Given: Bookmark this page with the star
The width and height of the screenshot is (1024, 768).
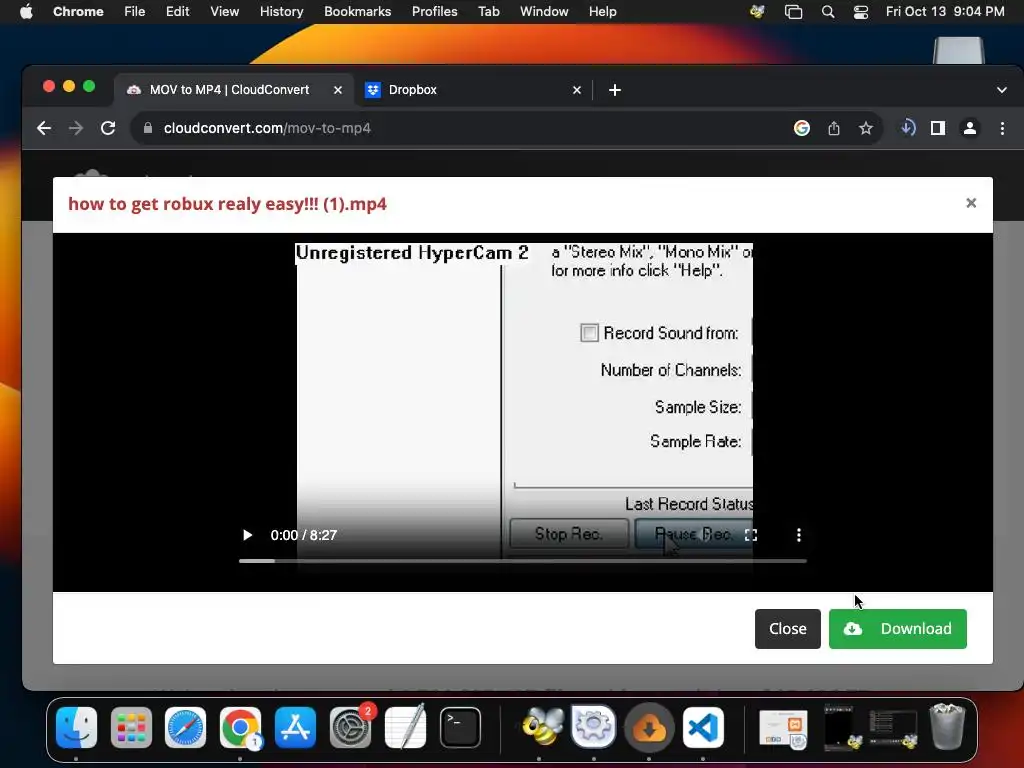Looking at the screenshot, I should [x=866, y=128].
